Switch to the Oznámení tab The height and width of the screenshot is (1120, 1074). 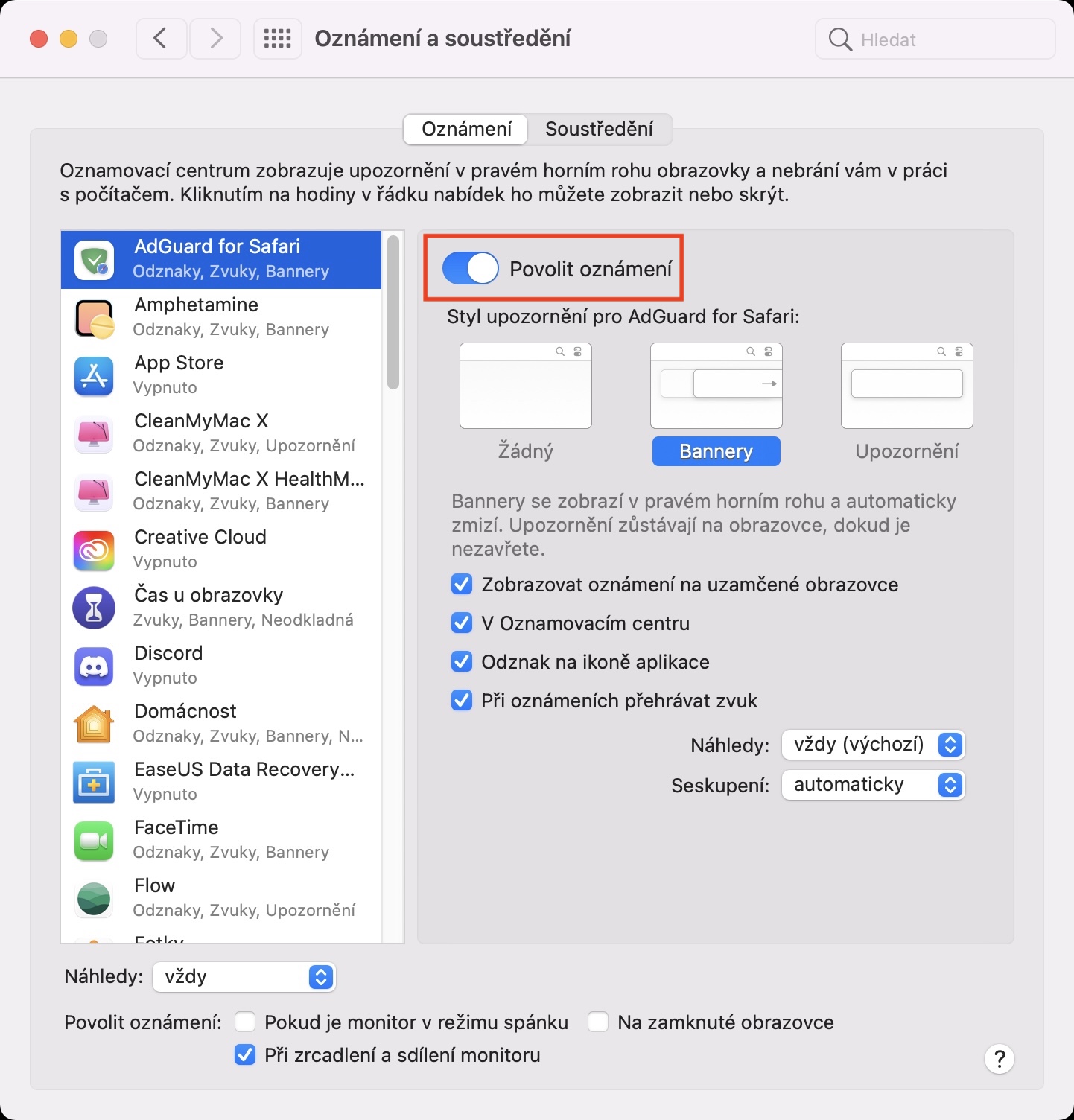(x=466, y=130)
